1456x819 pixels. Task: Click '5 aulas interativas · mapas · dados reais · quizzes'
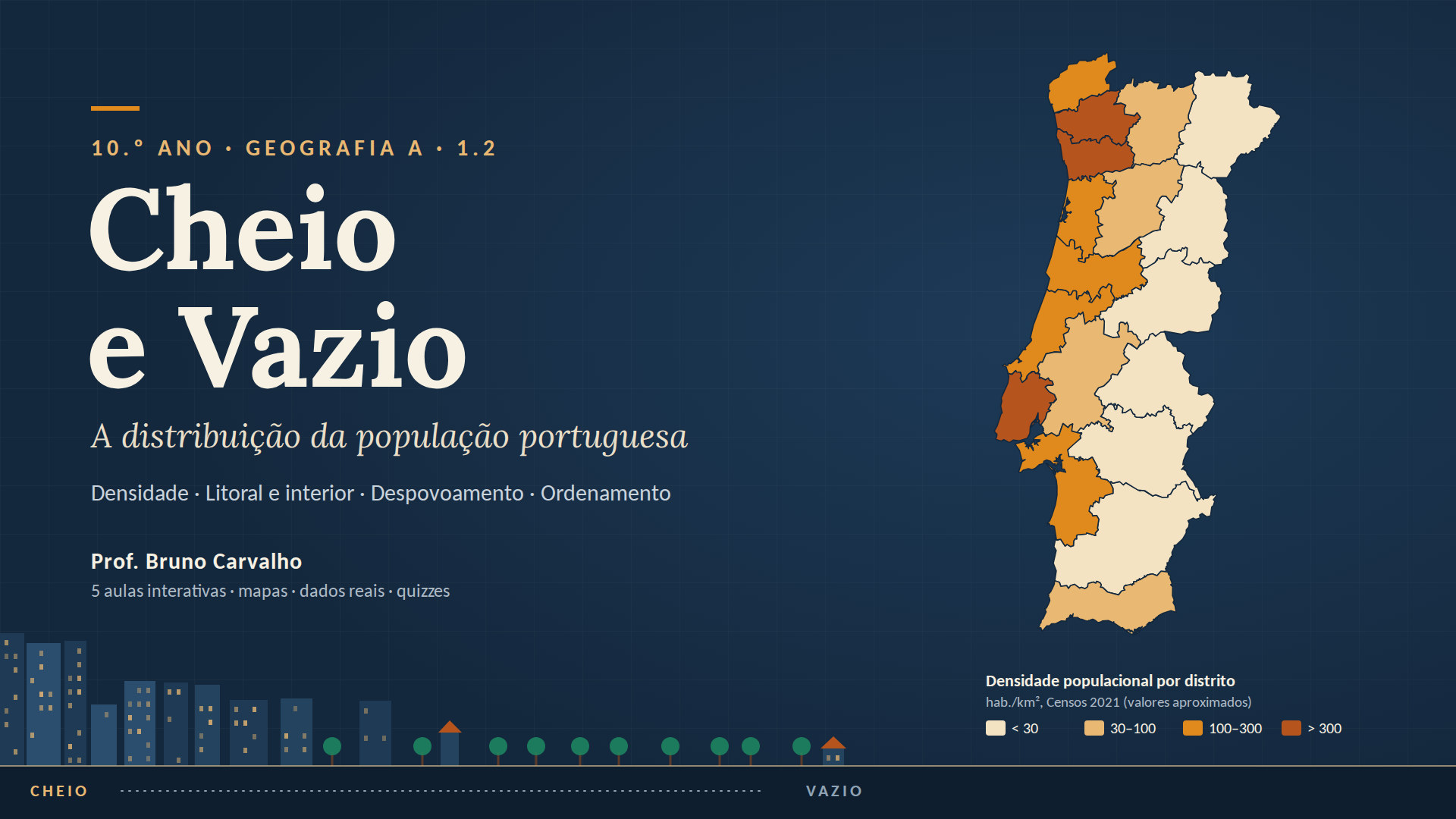pos(270,591)
